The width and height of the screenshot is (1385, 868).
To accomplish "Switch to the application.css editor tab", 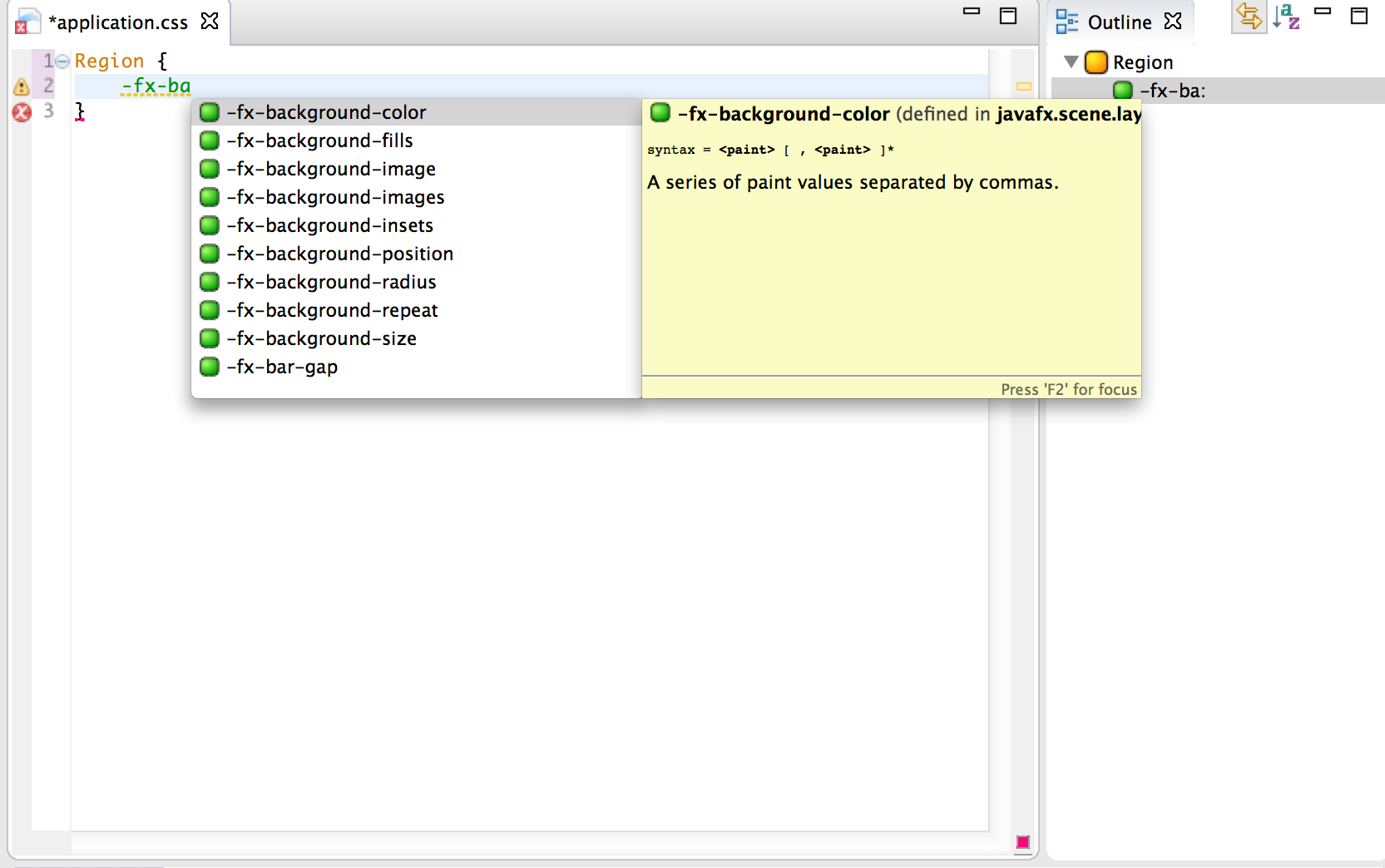I will point(118,22).
